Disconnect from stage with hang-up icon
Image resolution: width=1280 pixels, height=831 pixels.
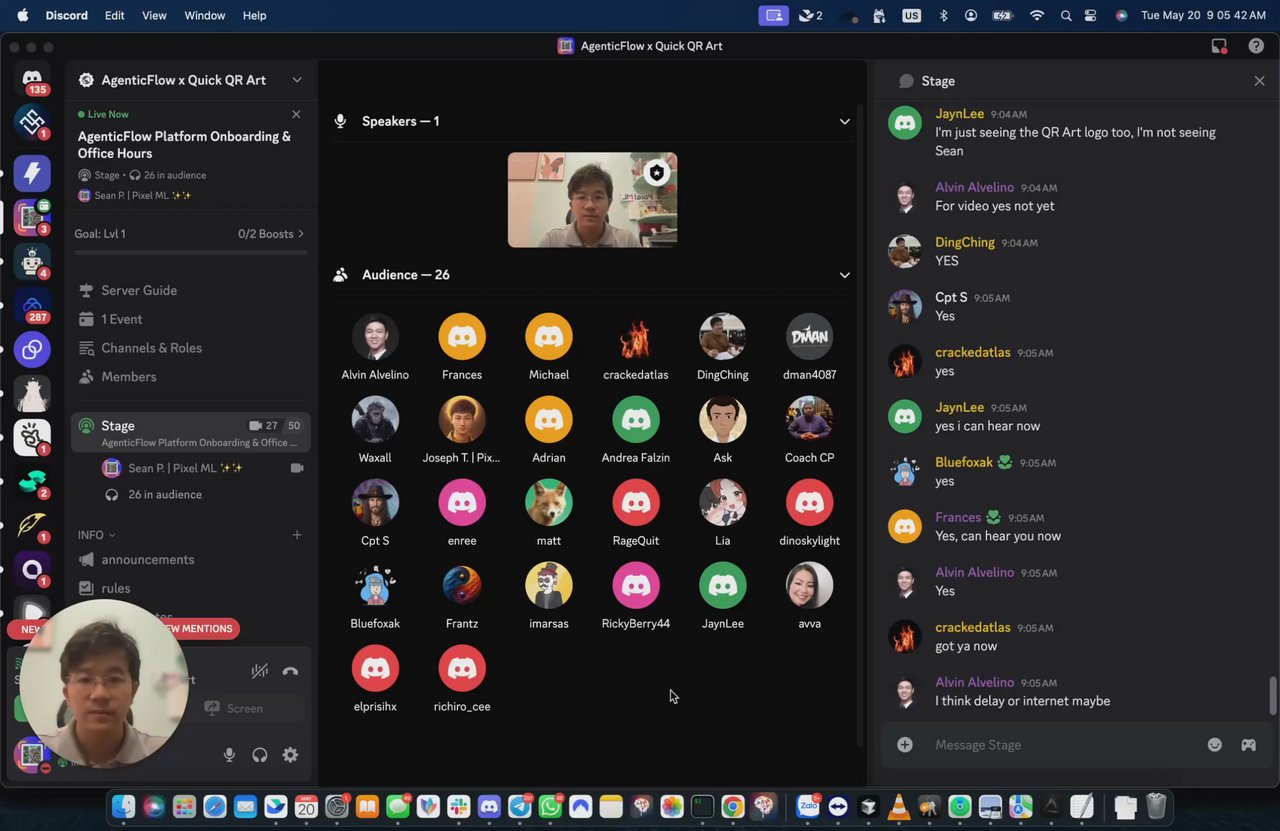(x=290, y=671)
